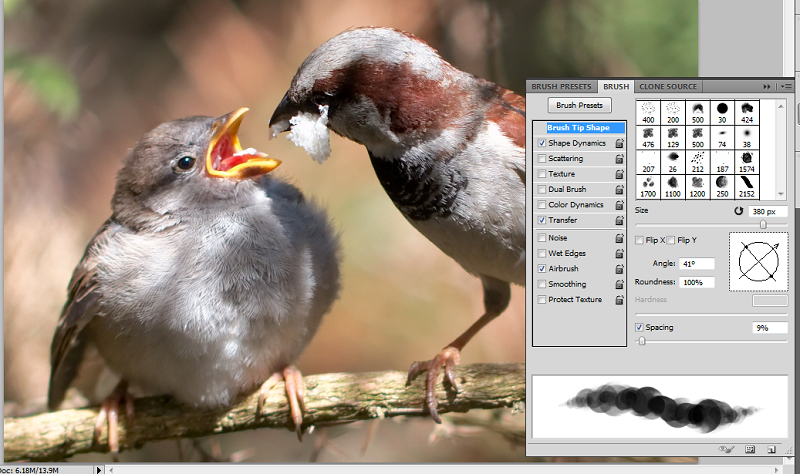Viewport: 800px width, 474px height.
Task: Toggle the bristle brush preview icon
Action: click(727, 449)
